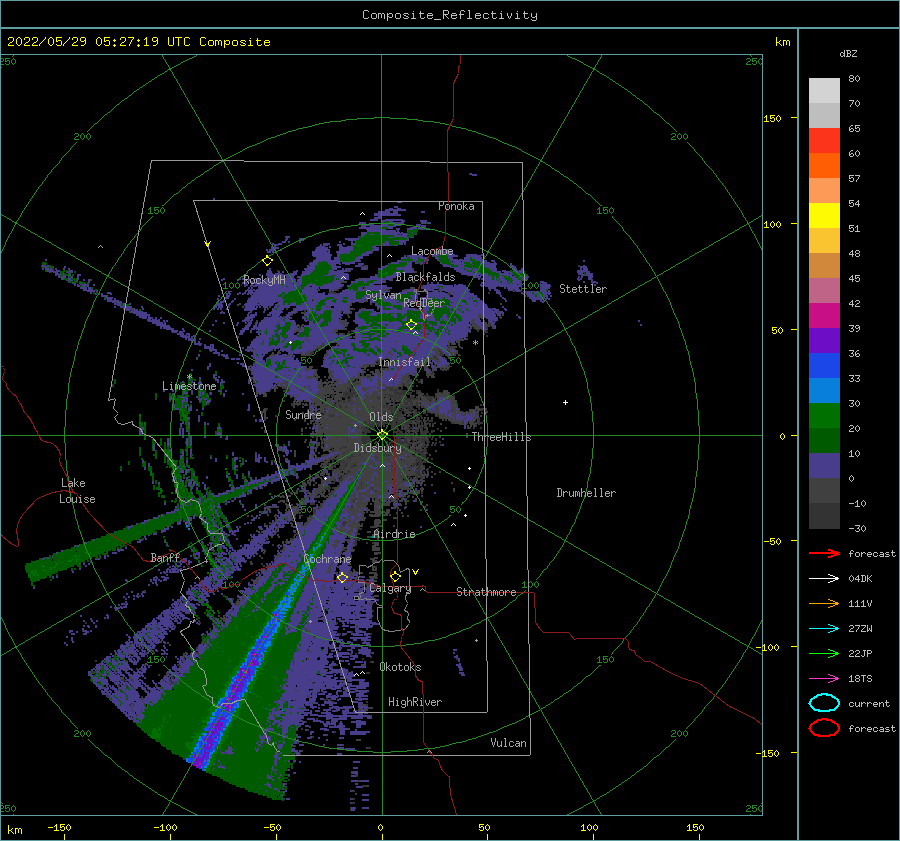
Task: Click the Banff label on the map
Action: coord(165,557)
